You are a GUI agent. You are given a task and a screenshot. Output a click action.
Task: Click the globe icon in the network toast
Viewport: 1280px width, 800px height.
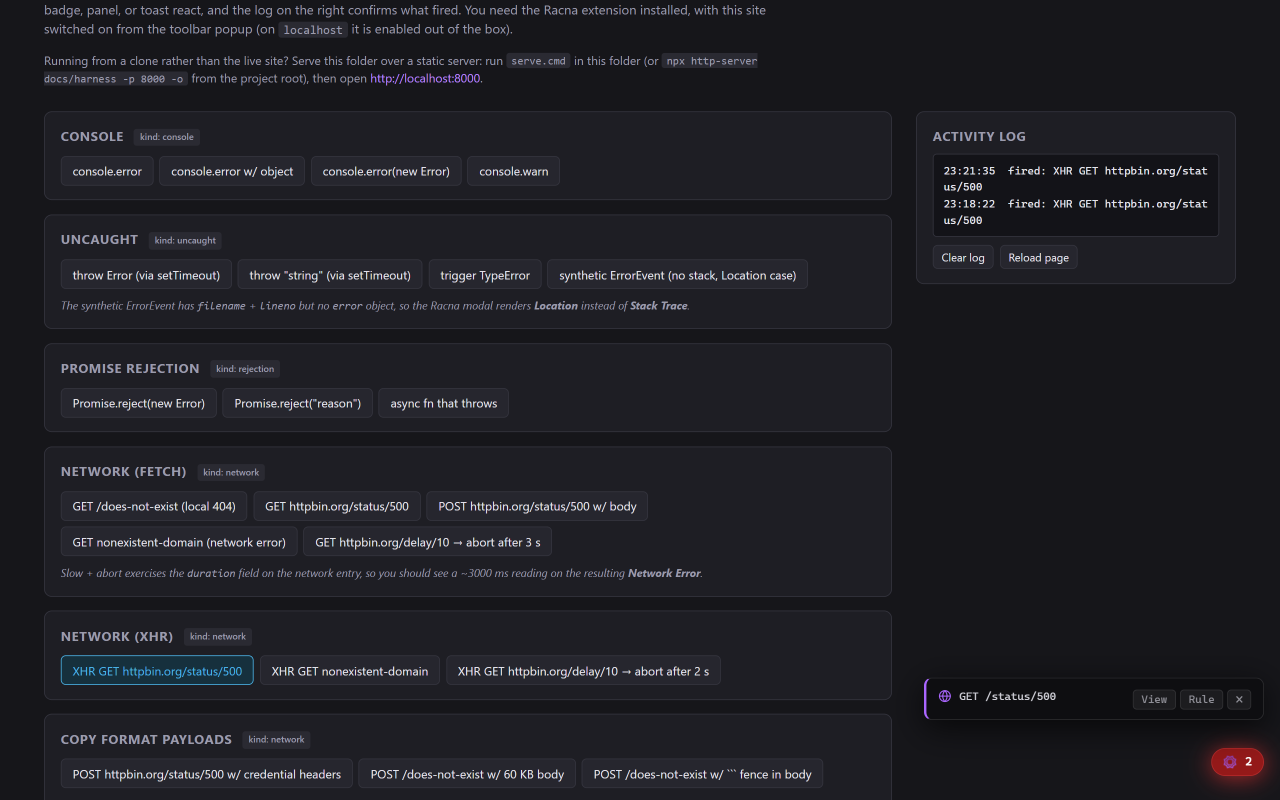(x=945, y=696)
